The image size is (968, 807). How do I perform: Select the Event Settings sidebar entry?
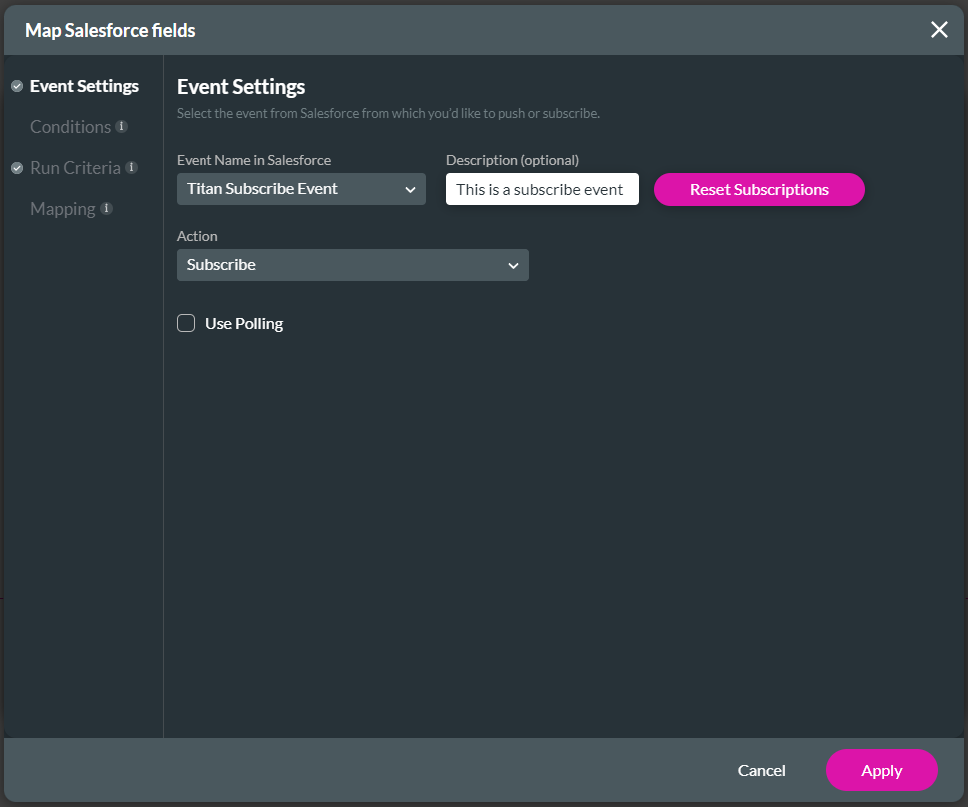[84, 86]
